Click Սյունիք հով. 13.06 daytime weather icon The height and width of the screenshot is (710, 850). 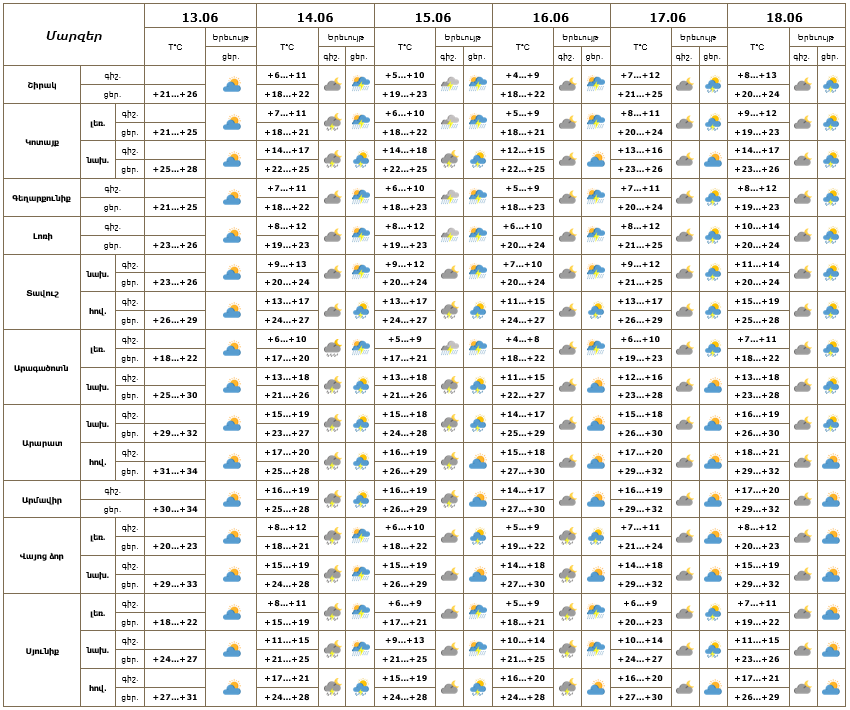click(x=231, y=688)
